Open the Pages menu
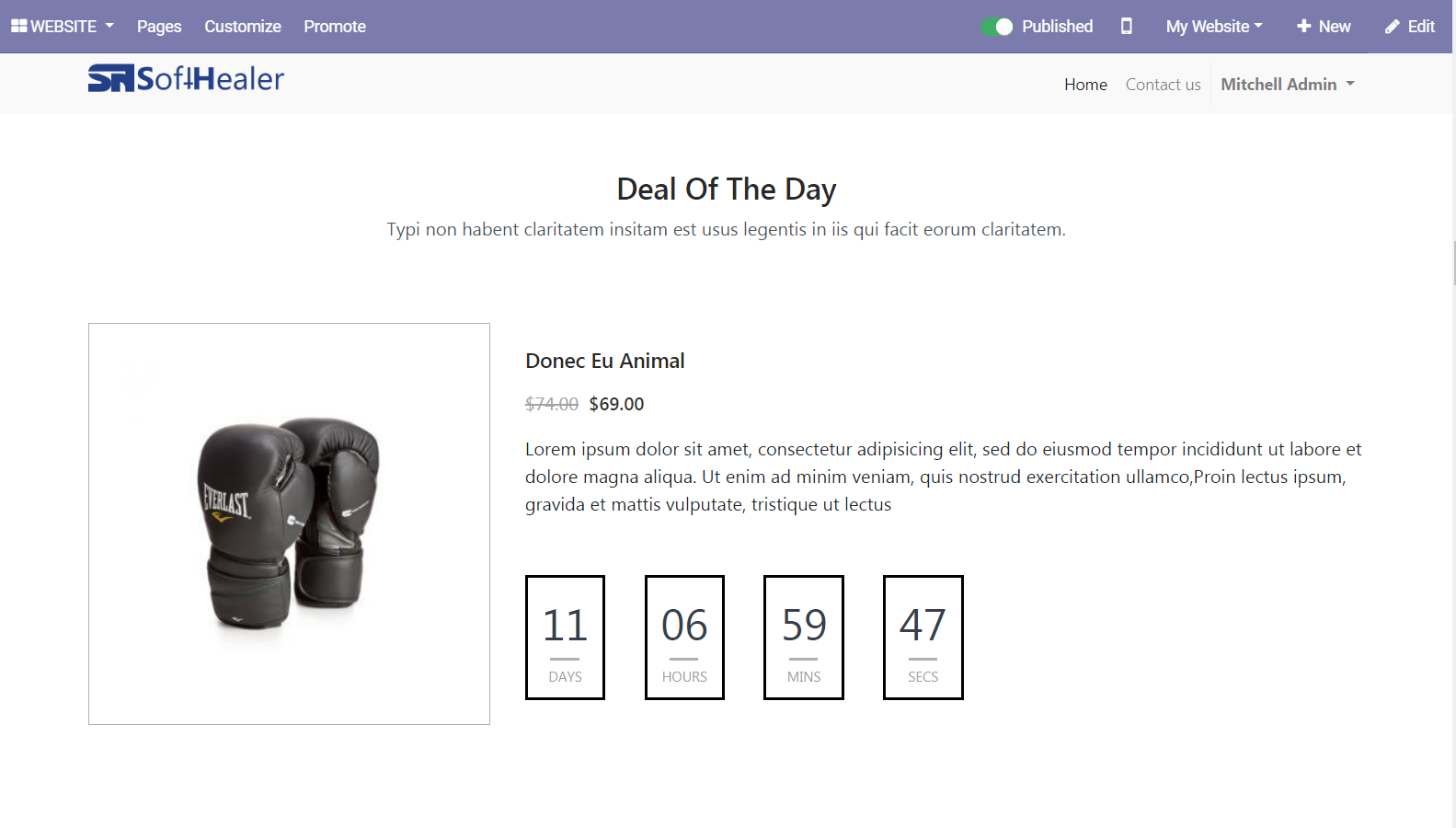The height and width of the screenshot is (828, 1456). pyautogui.click(x=159, y=27)
